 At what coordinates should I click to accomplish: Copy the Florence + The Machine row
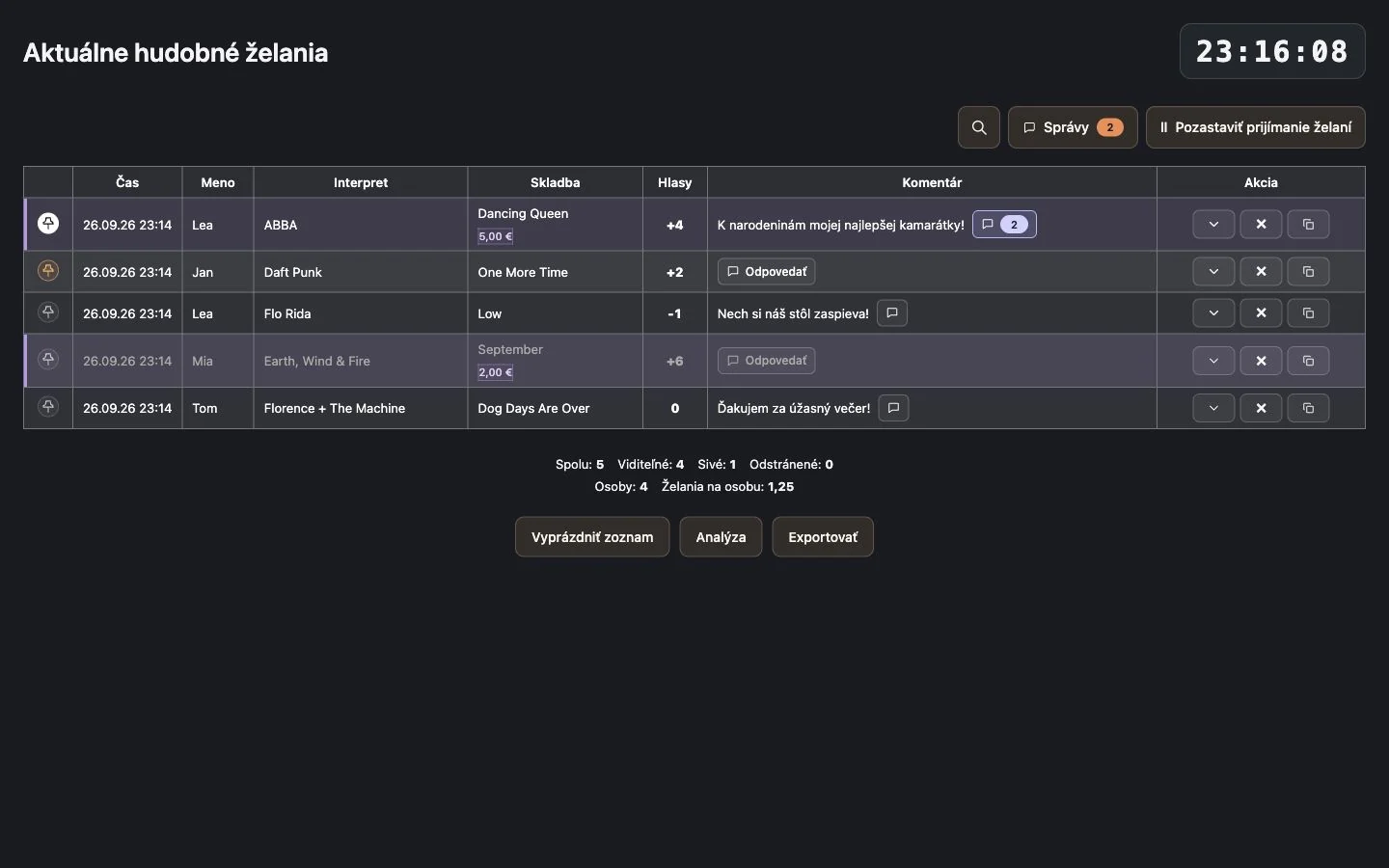tap(1308, 408)
